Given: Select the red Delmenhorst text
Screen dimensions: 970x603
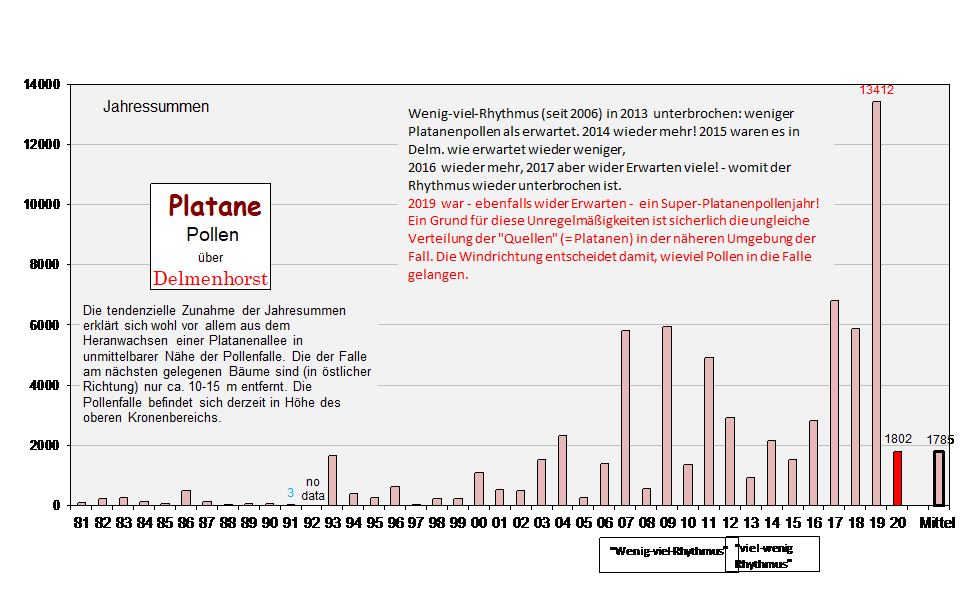Looking at the screenshot, I should (211, 279).
